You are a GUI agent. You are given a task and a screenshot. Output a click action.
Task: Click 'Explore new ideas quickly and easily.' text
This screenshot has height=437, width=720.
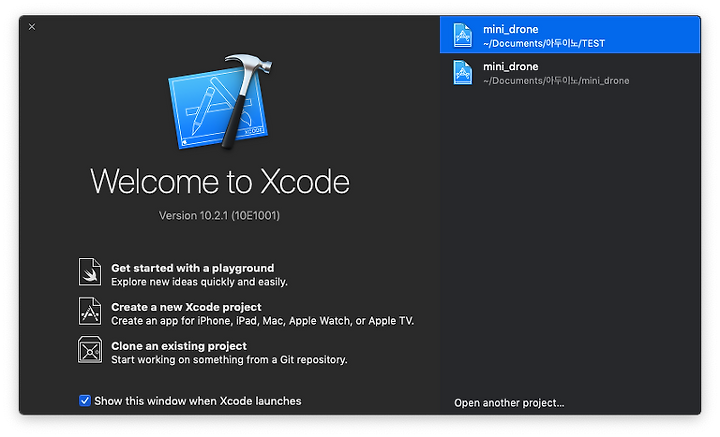pos(199,282)
